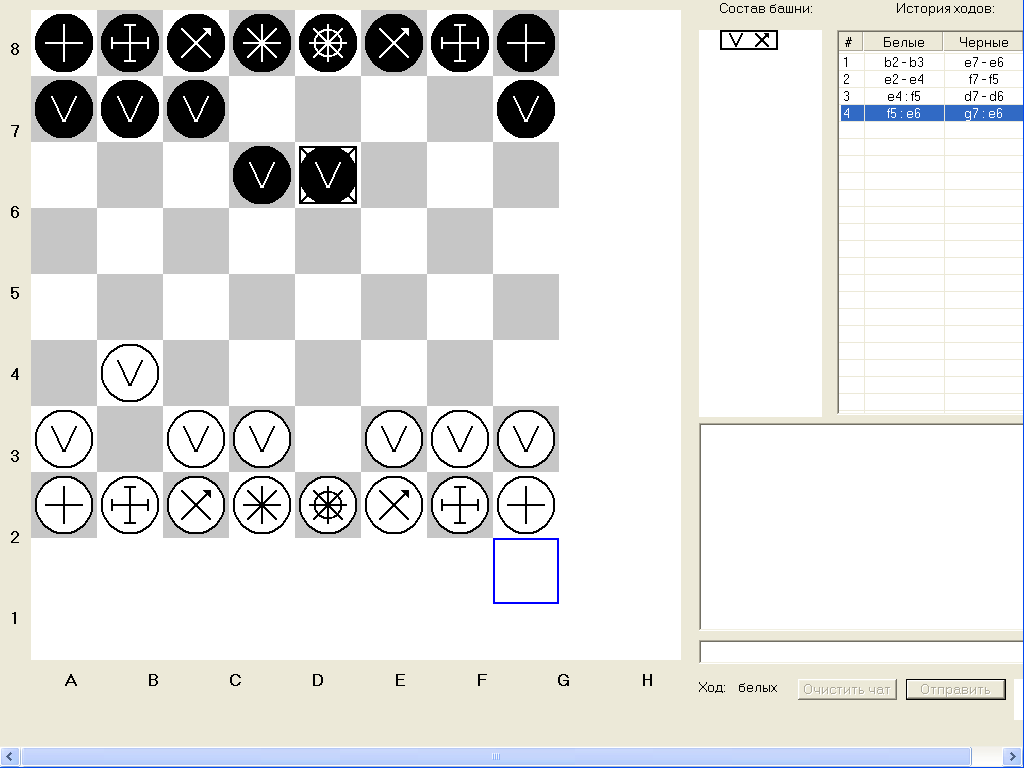
Task: Select rightmost white V piece in pawn row
Action: click(x=526, y=439)
